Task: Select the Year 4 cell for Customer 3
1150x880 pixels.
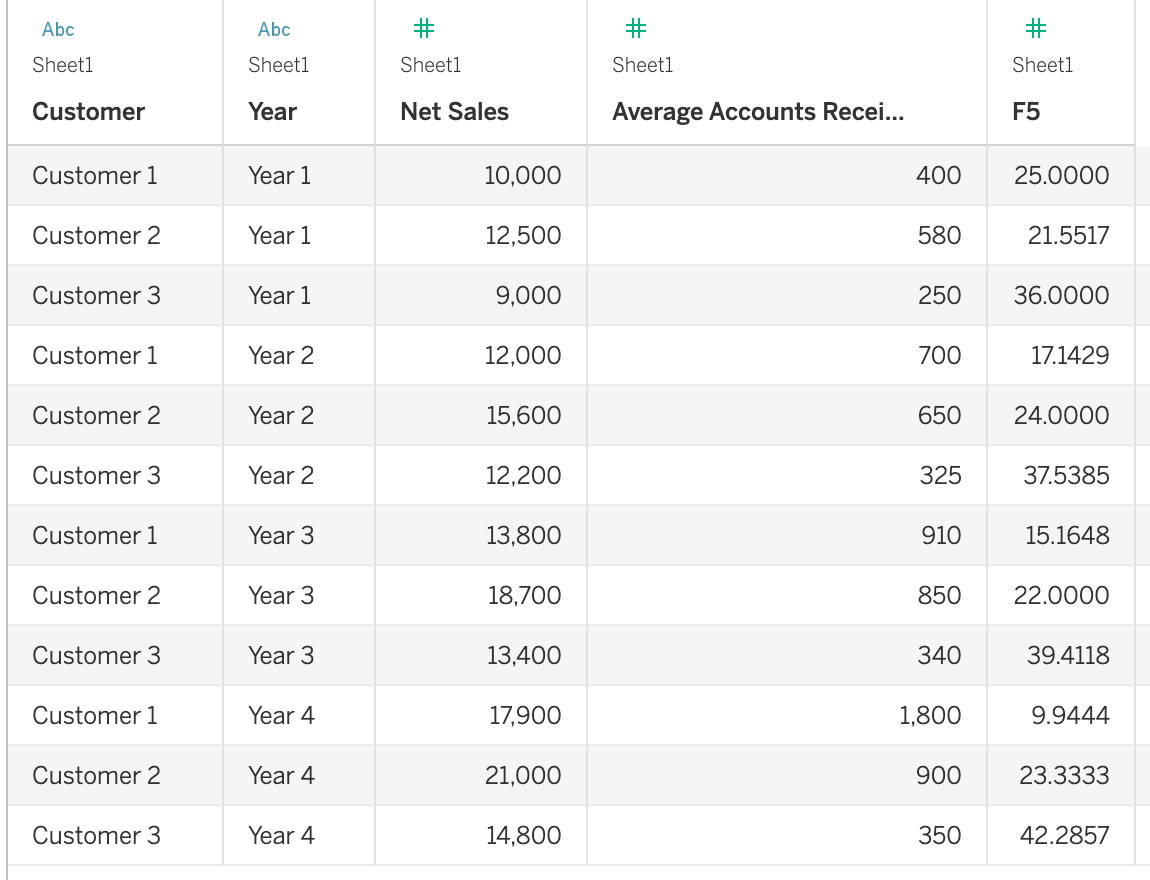Action: point(281,835)
